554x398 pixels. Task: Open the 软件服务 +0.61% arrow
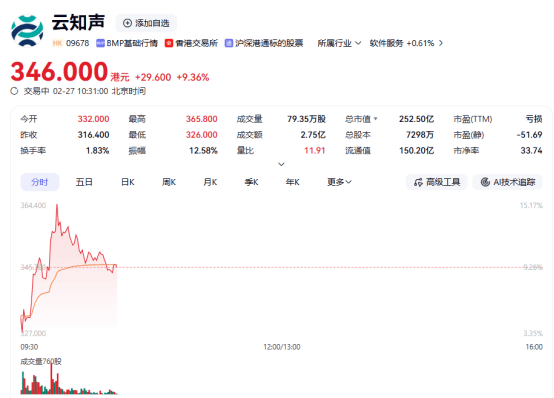pos(441,43)
